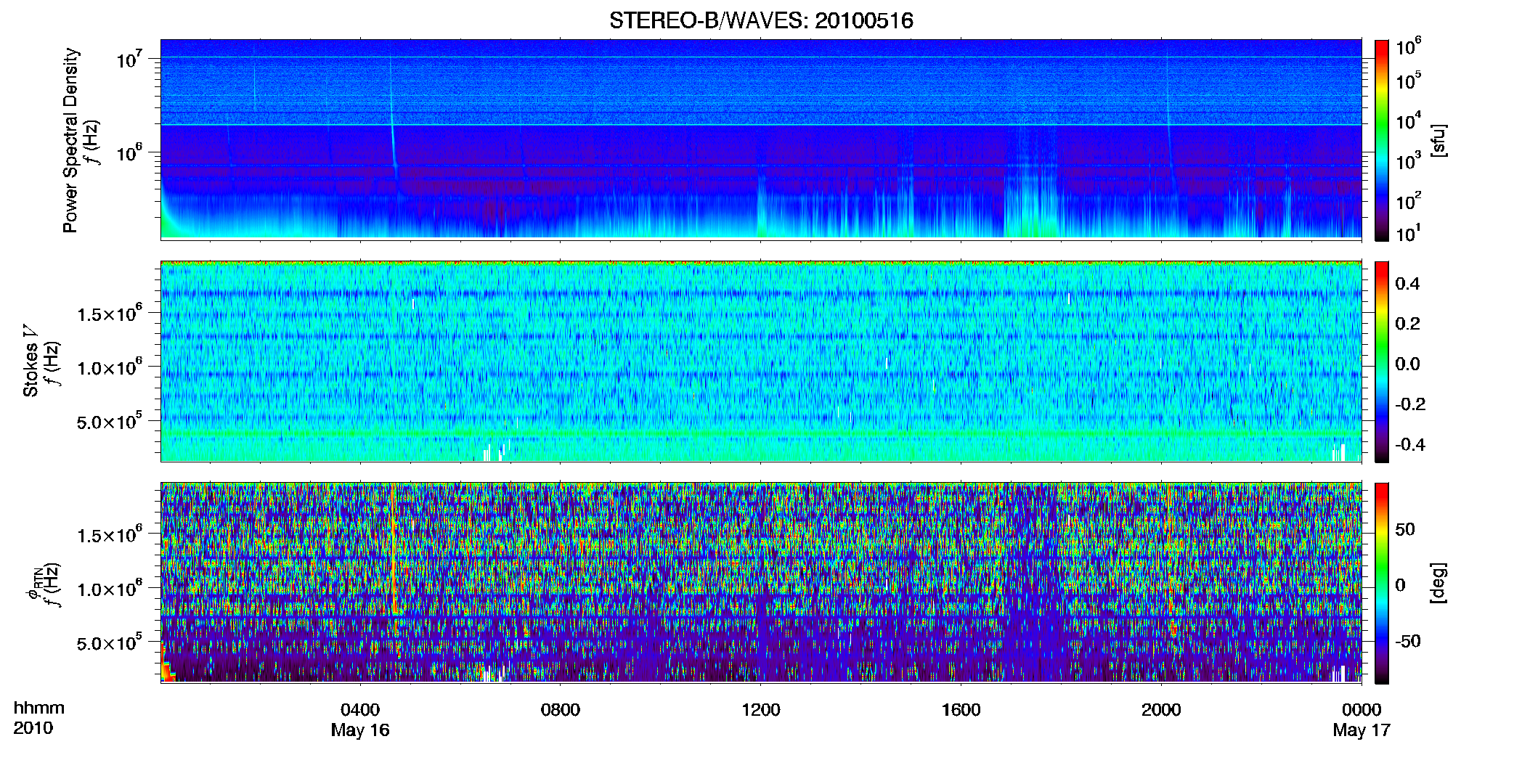Click the 10^7 tick on the power spectral density axis

point(129,59)
